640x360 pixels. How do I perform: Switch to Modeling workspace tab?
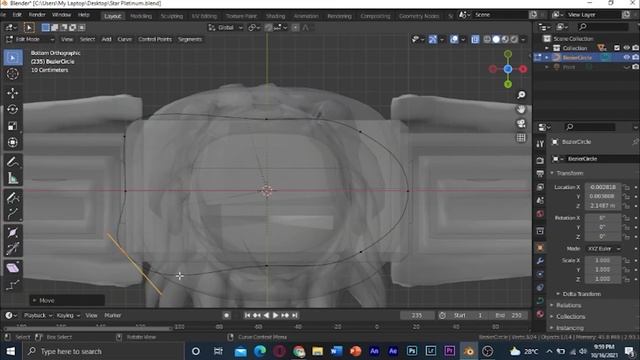141,16
